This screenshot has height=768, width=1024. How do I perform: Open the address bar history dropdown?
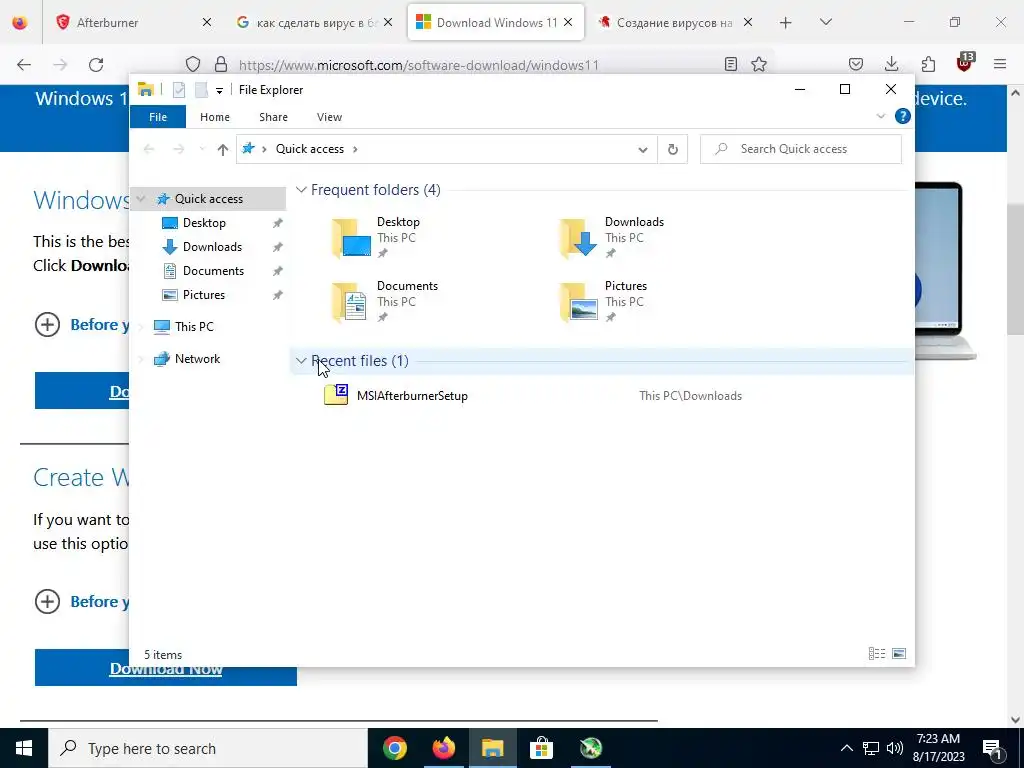click(643, 150)
